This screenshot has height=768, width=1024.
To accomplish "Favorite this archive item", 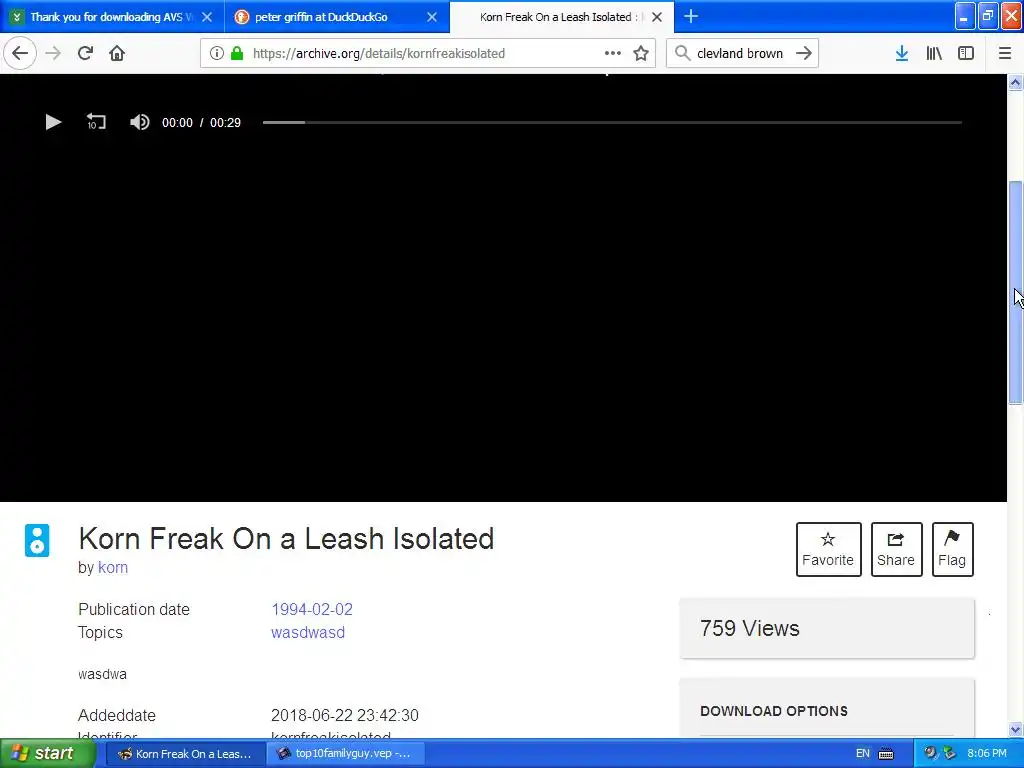I will pyautogui.click(x=828, y=549).
